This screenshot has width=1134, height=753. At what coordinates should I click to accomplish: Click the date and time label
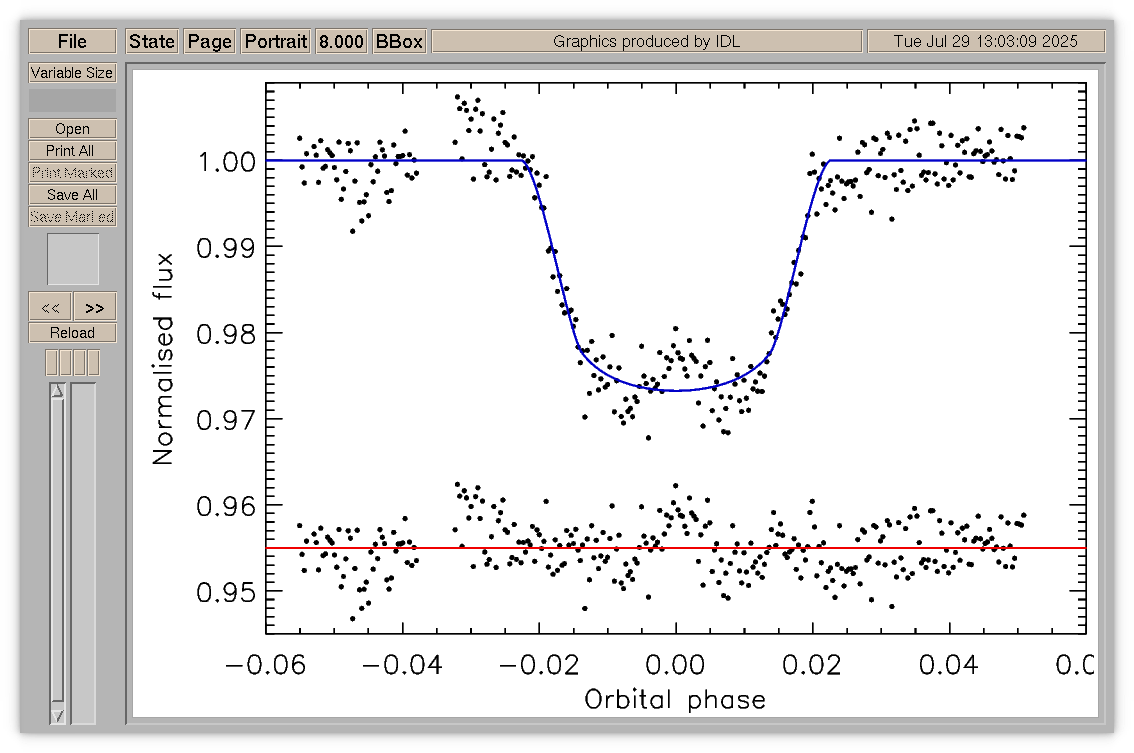986,41
